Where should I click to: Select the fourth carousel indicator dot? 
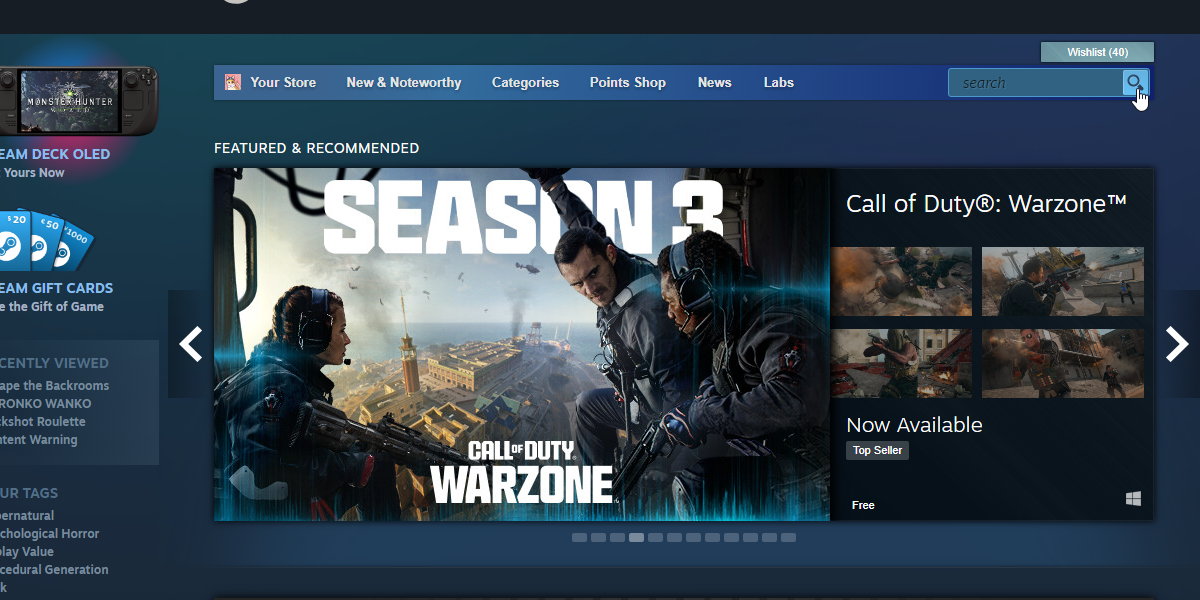[x=636, y=537]
